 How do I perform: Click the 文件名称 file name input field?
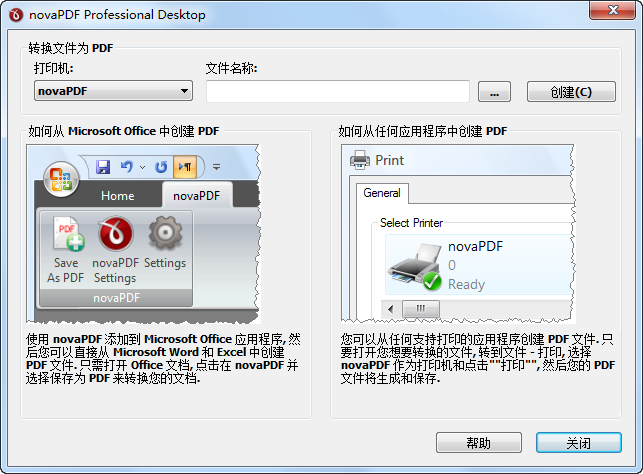[x=337, y=91]
